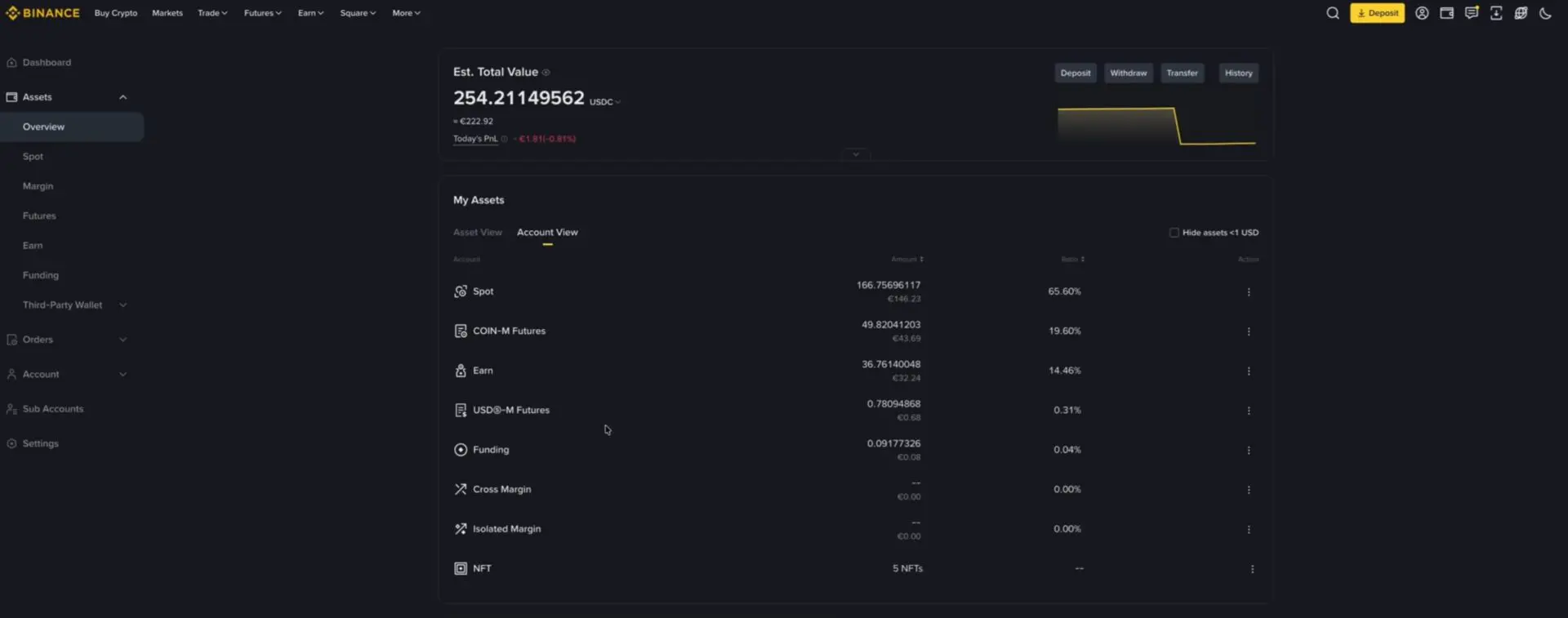Open Spot in the sidebar

tap(33, 157)
